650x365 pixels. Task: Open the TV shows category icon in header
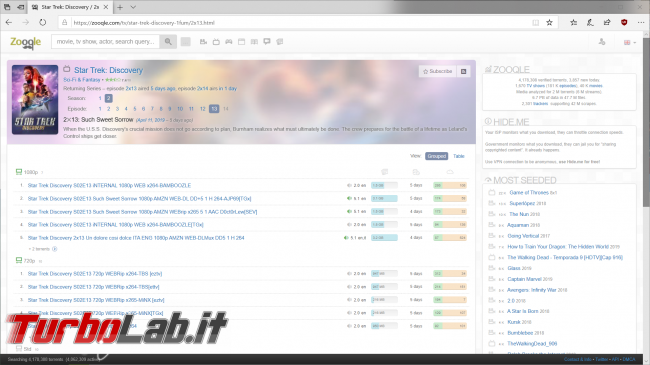pos(216,41)
